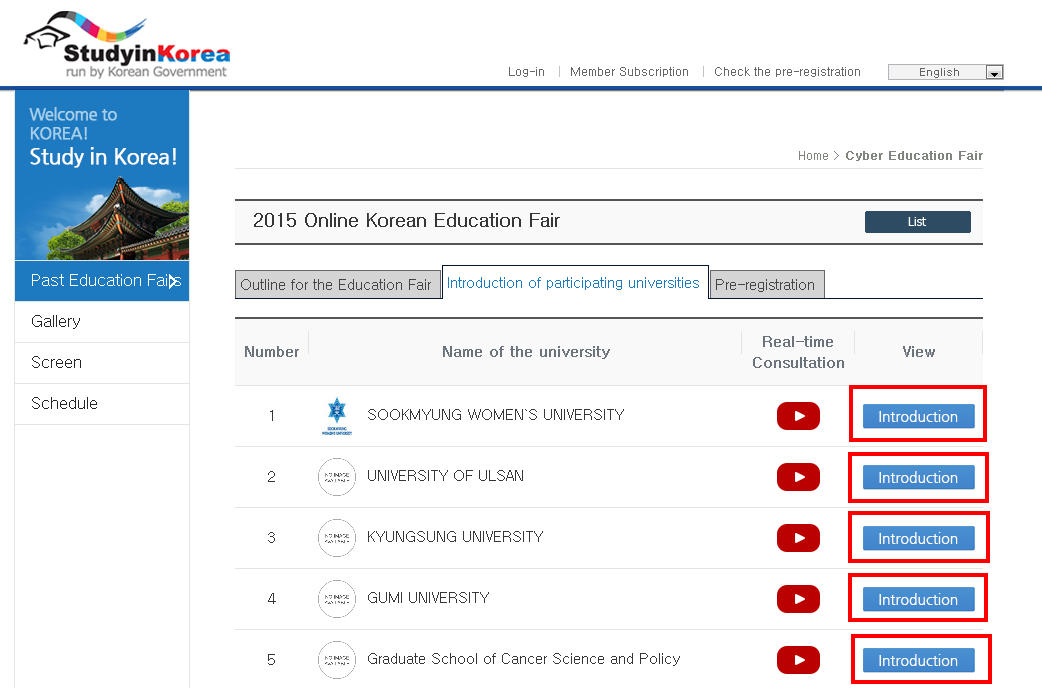This screenshot has height=688, width=1042.
Task: Click Cyber Education Fair breadcrumb text
Action: tap(914, 156)
